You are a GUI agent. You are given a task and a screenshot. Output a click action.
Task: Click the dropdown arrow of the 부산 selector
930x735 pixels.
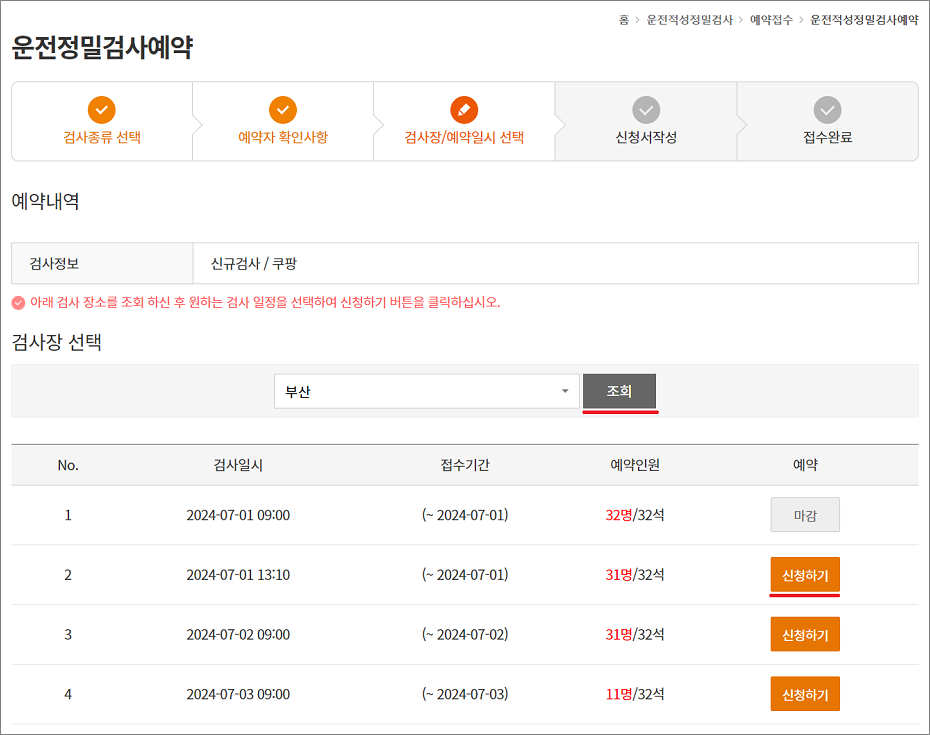565,391
